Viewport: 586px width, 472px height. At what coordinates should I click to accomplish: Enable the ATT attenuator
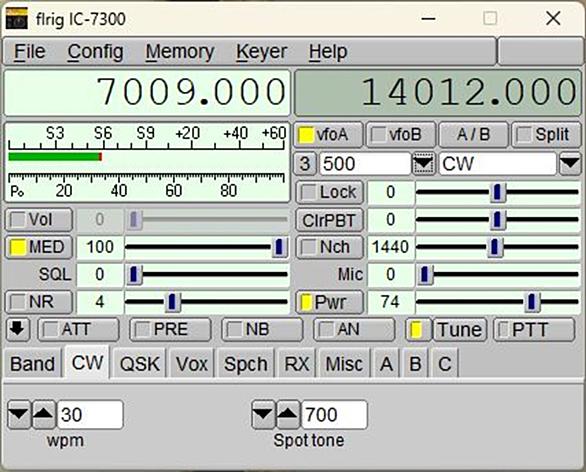coord(78,329)
